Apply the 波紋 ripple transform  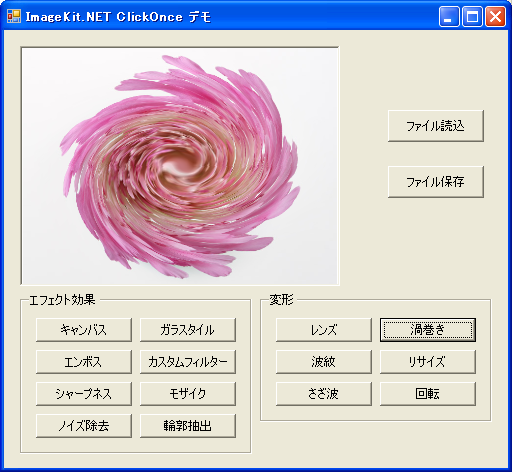point(324,362)
